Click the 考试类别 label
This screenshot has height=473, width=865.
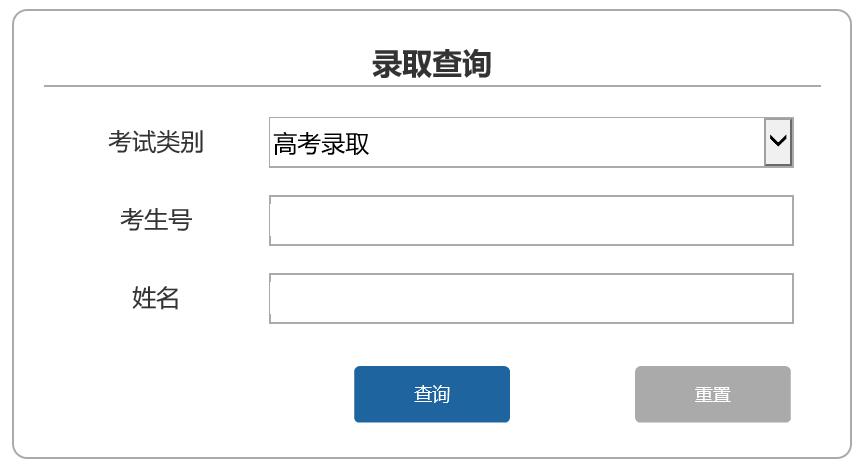point(156,142)
